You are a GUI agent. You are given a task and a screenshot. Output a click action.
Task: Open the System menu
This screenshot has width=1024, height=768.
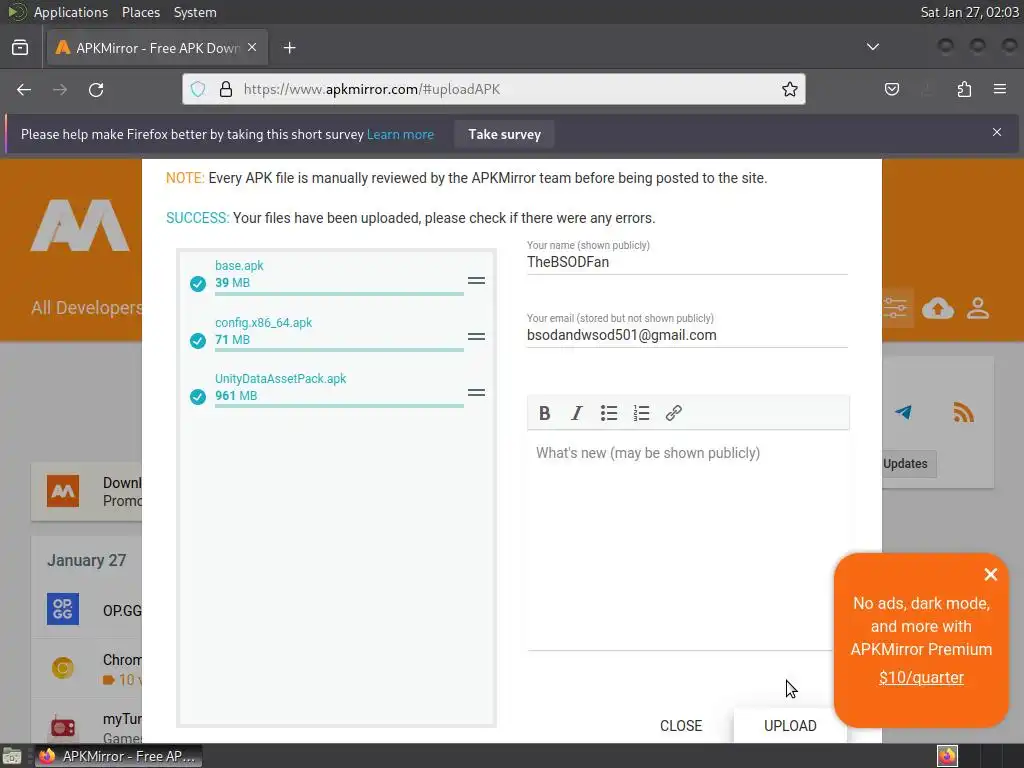[195, 12]
